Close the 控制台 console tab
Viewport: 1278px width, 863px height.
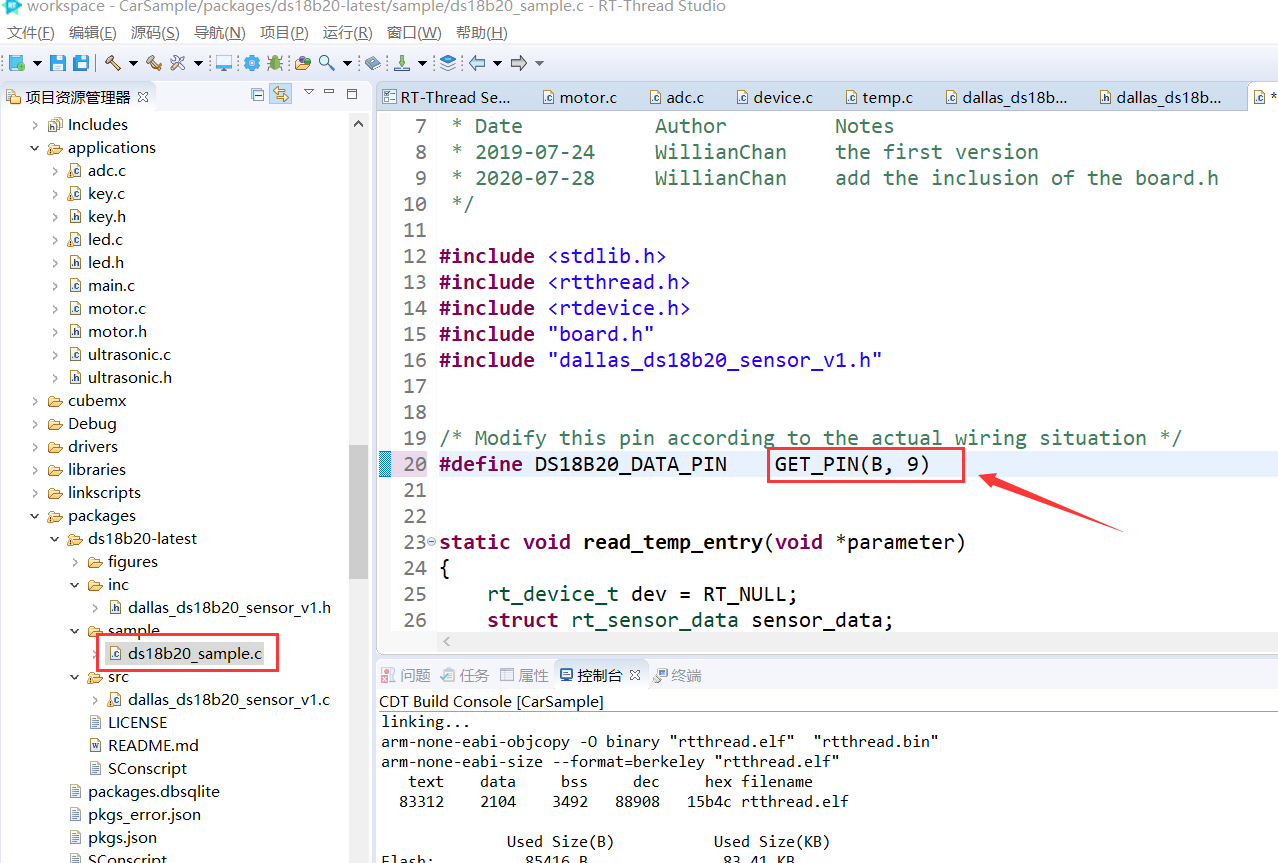pyautogui.click(x=634, y=675)
